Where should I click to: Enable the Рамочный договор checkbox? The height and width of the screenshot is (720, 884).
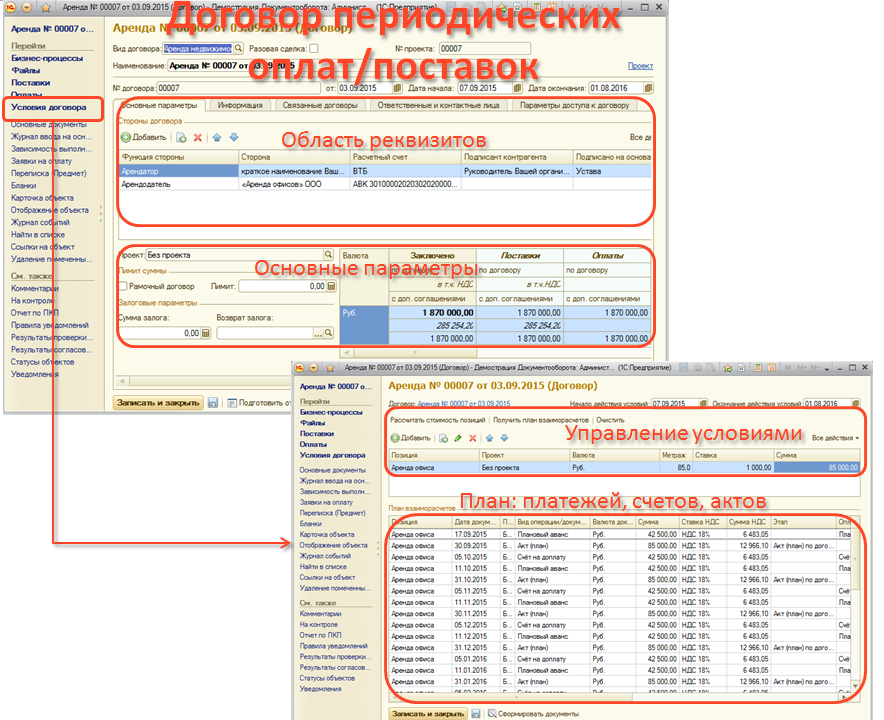pos(122,286)
